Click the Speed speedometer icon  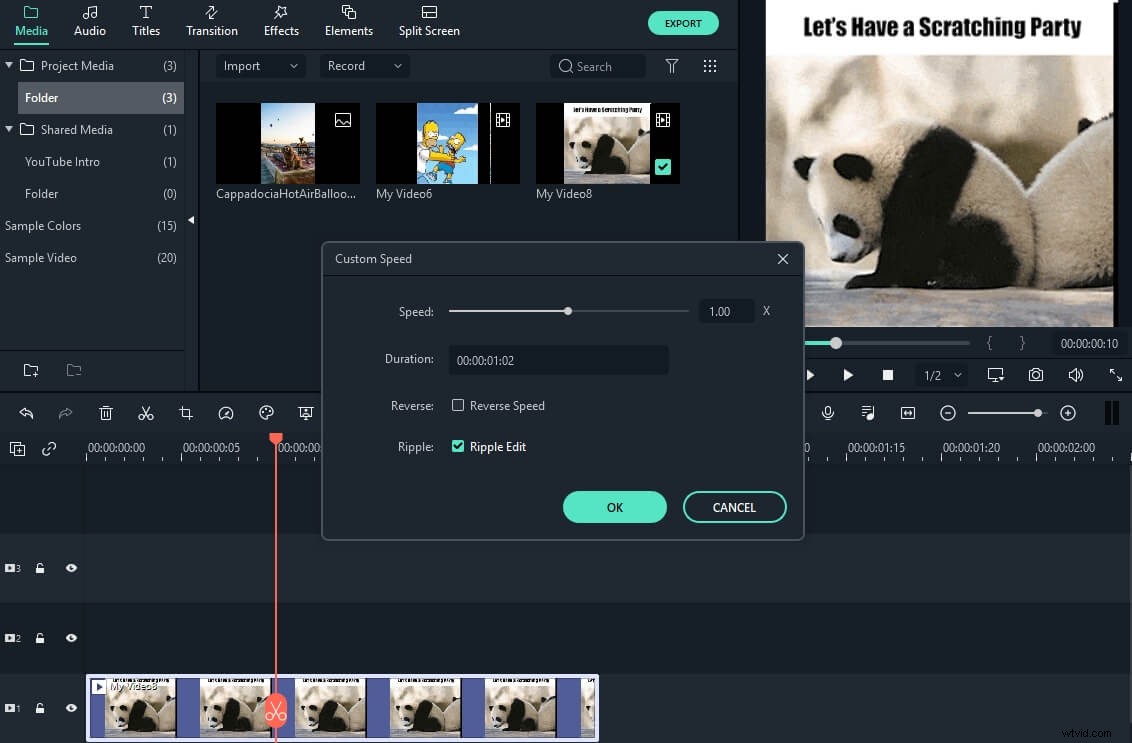tap(226, 412)
